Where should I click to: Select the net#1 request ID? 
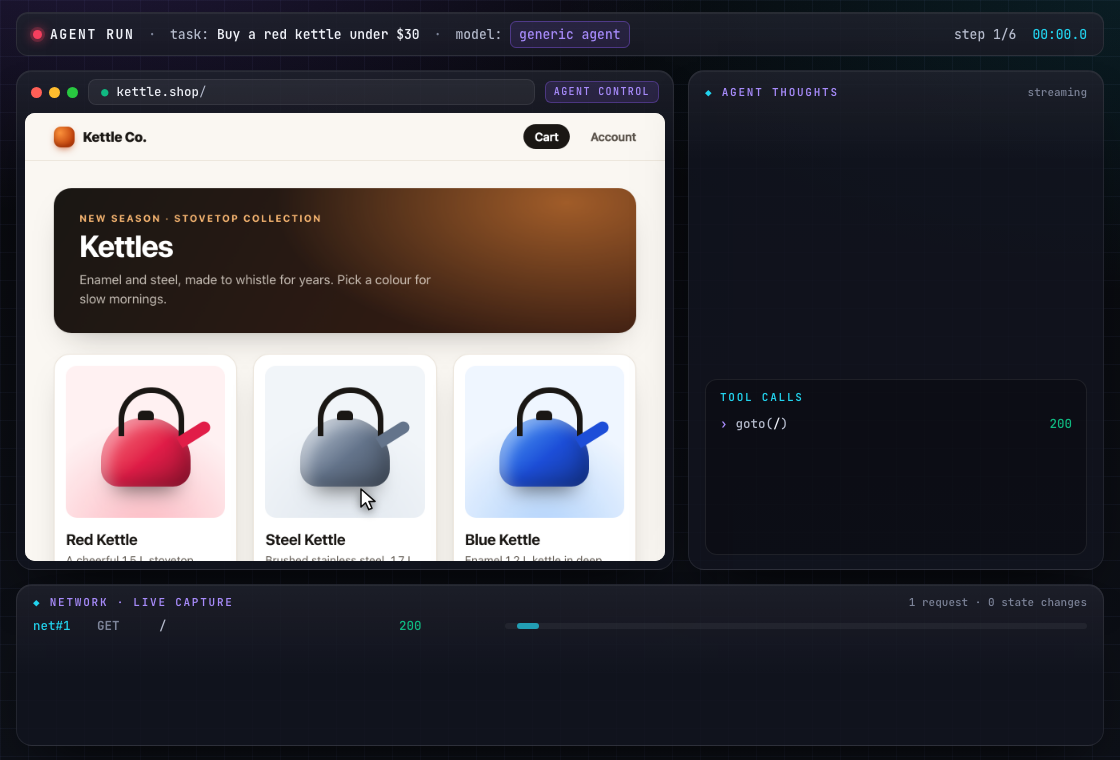(51, 626)
